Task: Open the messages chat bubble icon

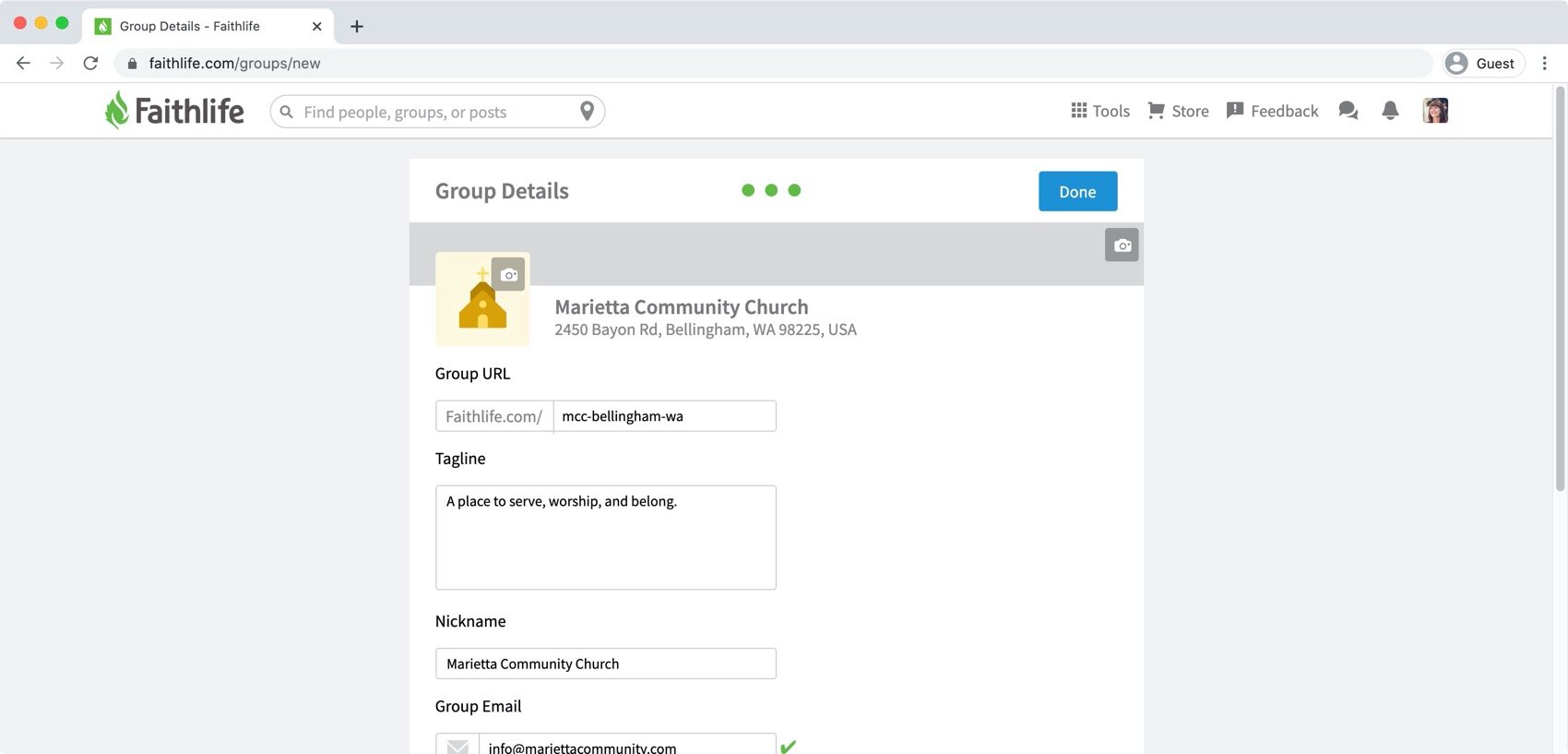Action: pos(1348,111)
